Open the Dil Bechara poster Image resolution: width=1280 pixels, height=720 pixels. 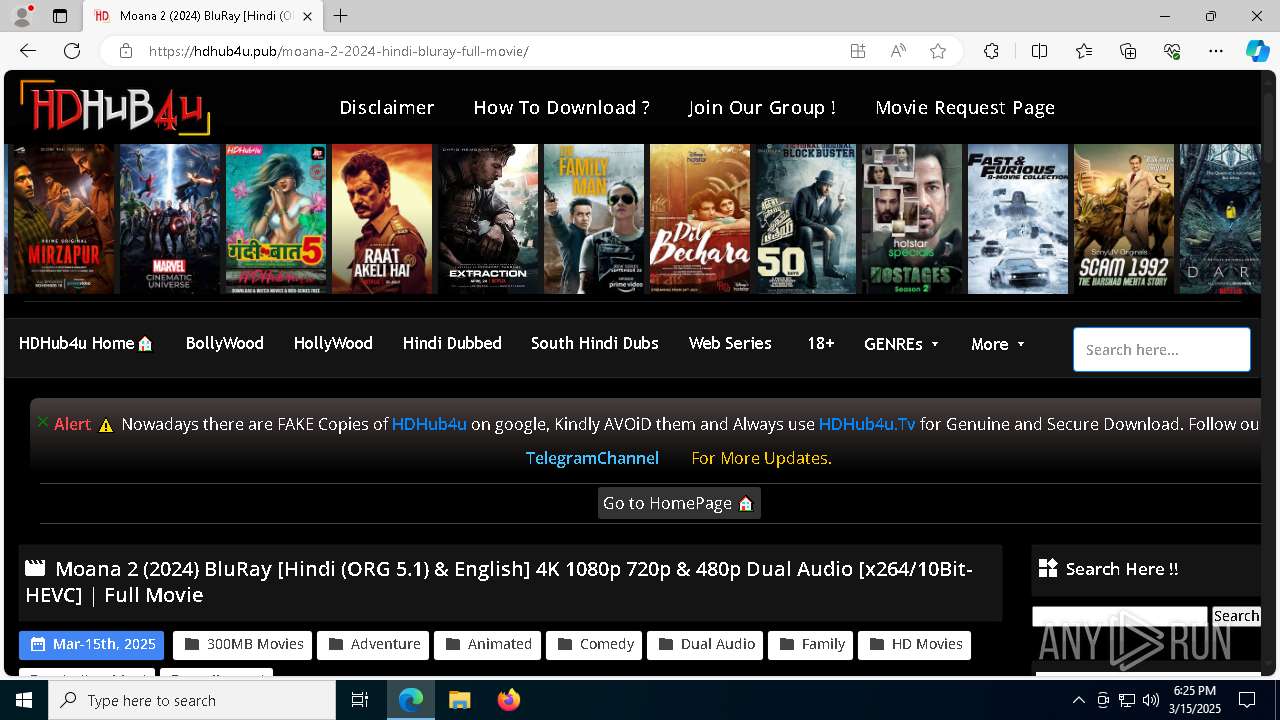coord(700,219)
